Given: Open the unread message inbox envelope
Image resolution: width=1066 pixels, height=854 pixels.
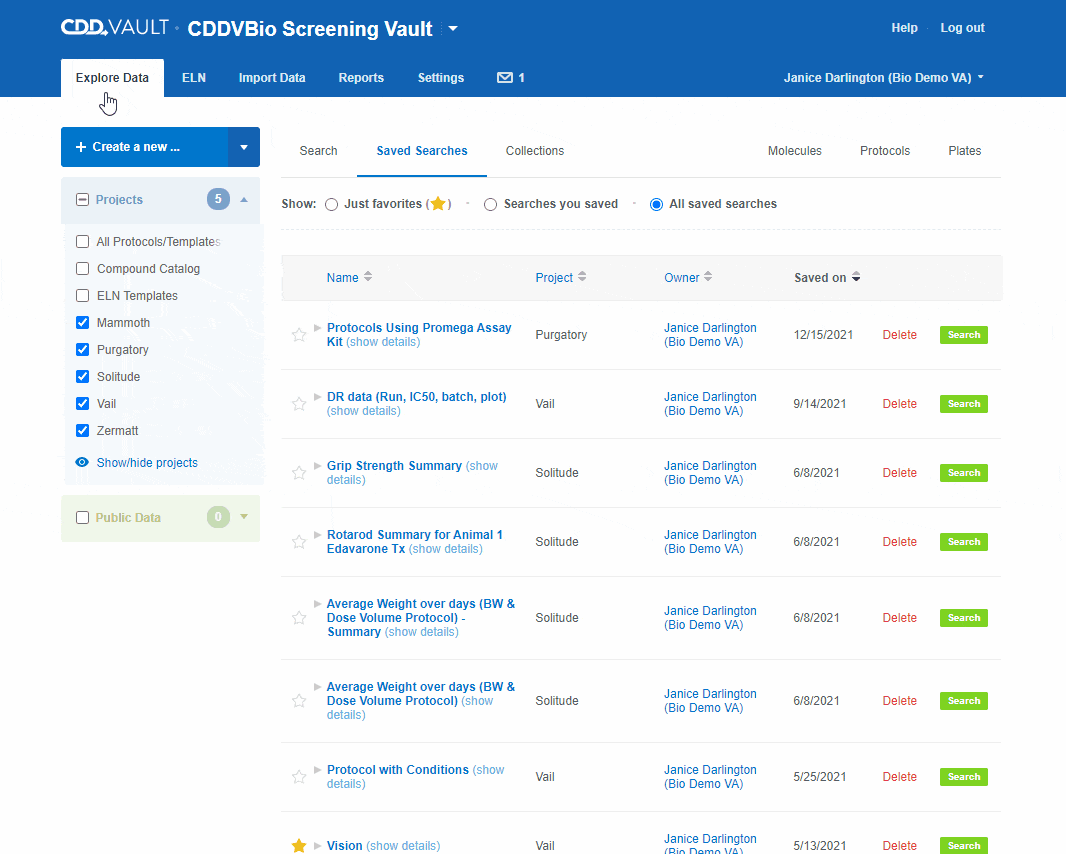Looking at the screenshot, I should coord(505,77).
